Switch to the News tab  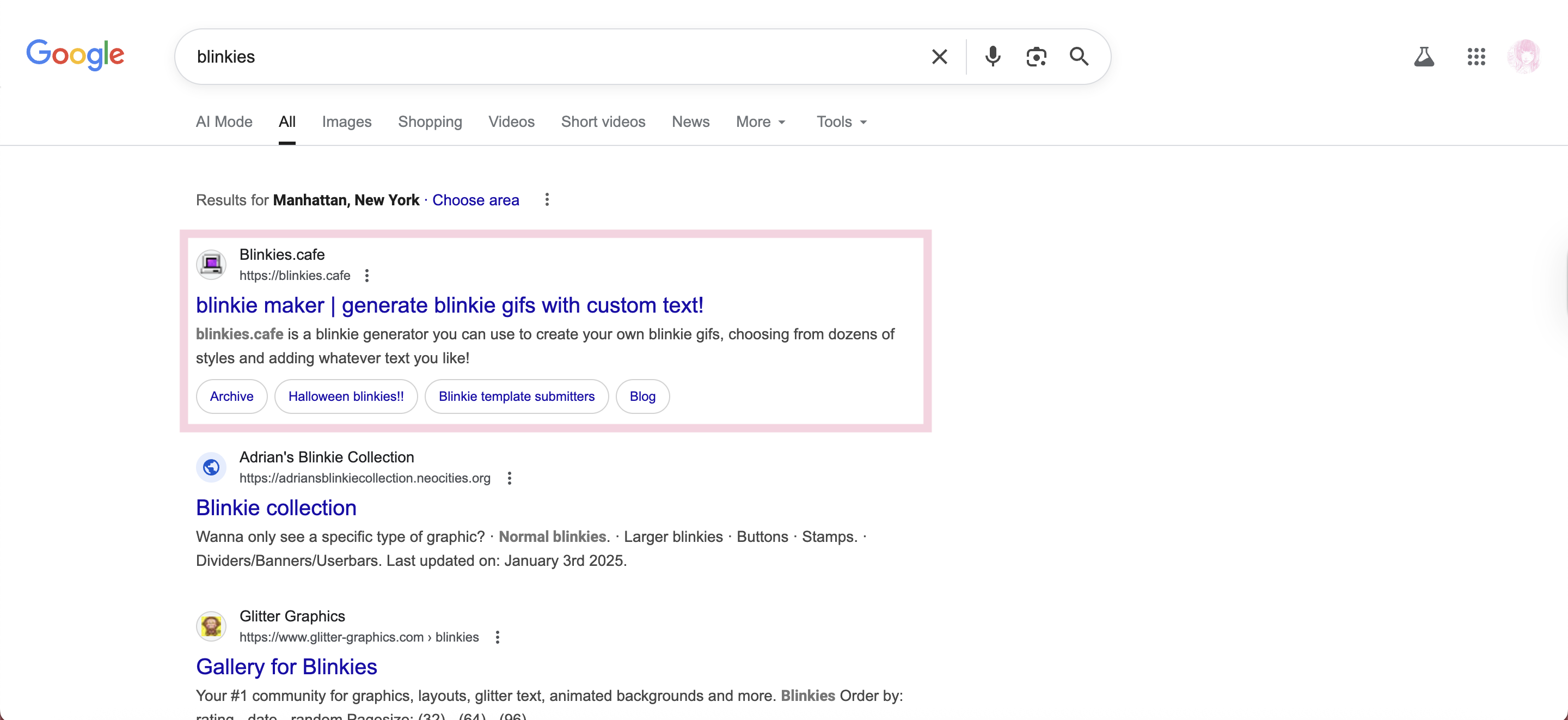(690, 122)
